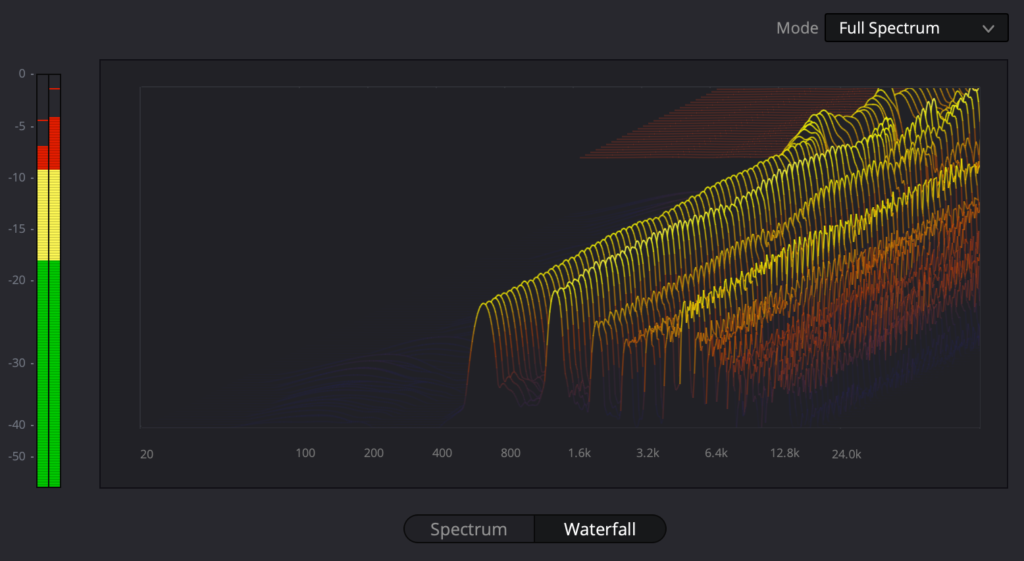Screen dimensions: 1024x561
Task: Click the 6.4k frequency axis label
Action: (716, 453)
